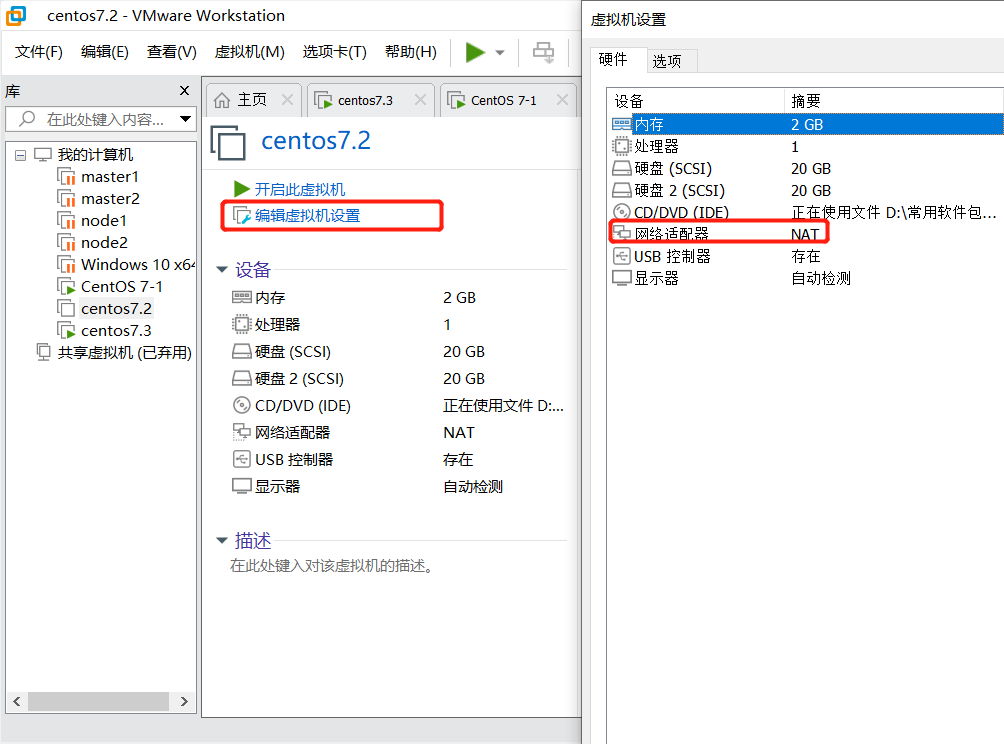Open the power options dropdown arrow in toolbar
Viewport: 1004px width, 744px height.
500,53
